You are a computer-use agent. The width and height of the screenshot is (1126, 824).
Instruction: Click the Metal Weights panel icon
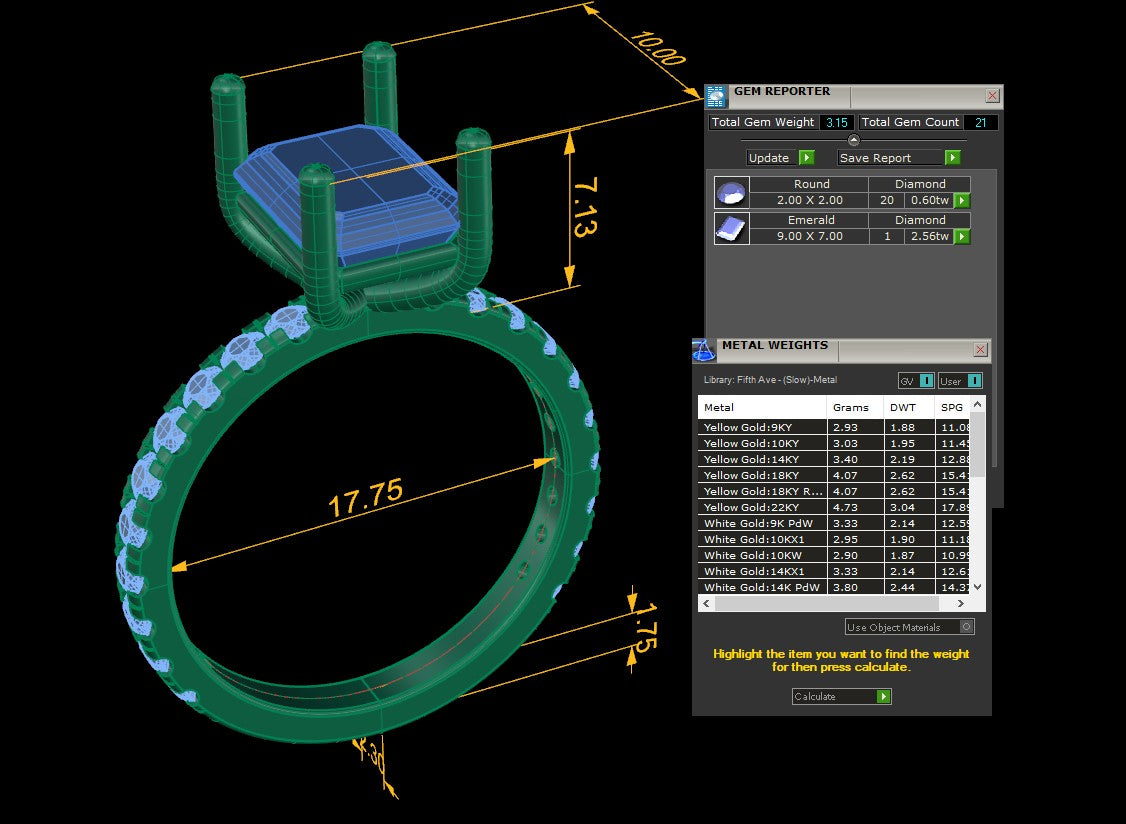[704, 350]
